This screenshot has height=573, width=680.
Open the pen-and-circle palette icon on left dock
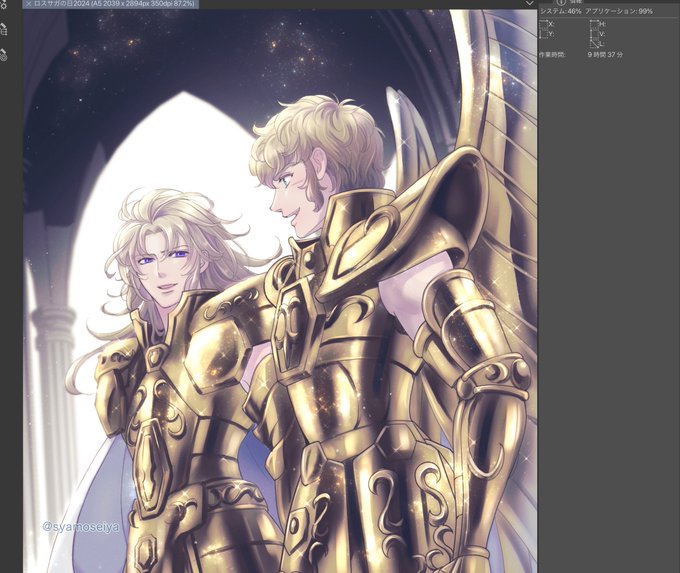3,55
